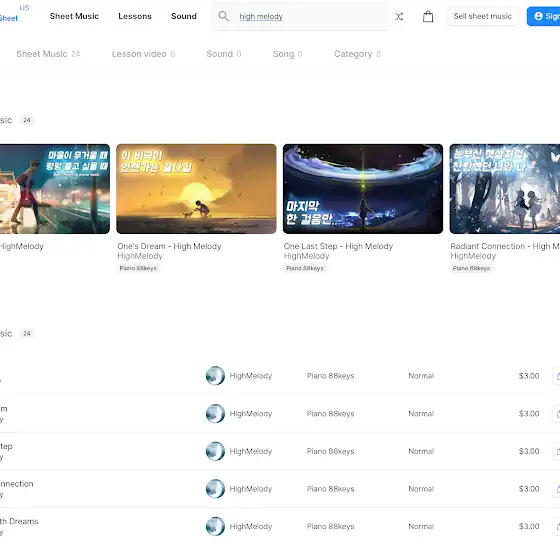Click HighMelody under One Last Step card
The height and width of the screenshot is (560, 560).
tap(306, 256)
